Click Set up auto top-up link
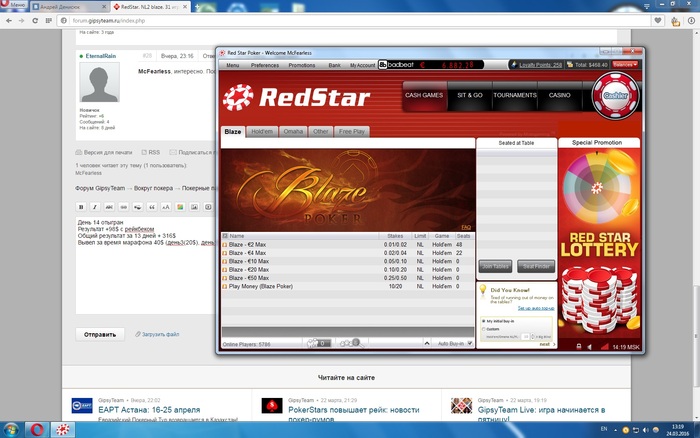This screenshot has width=700, height=438. click(536, 309)
